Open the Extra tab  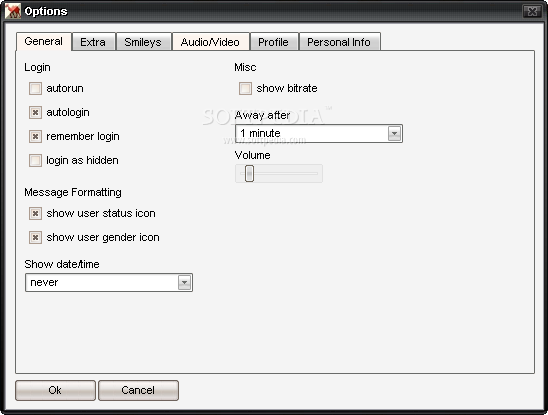pyautogui.click(x=93, y=42)
